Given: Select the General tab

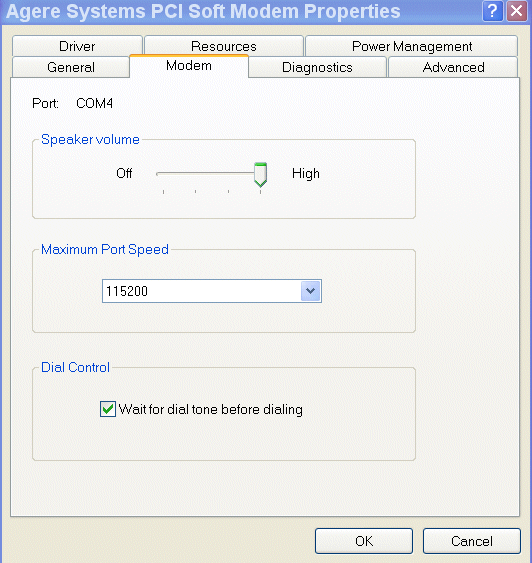Looking at the screenshot, I should pos(71,67).
